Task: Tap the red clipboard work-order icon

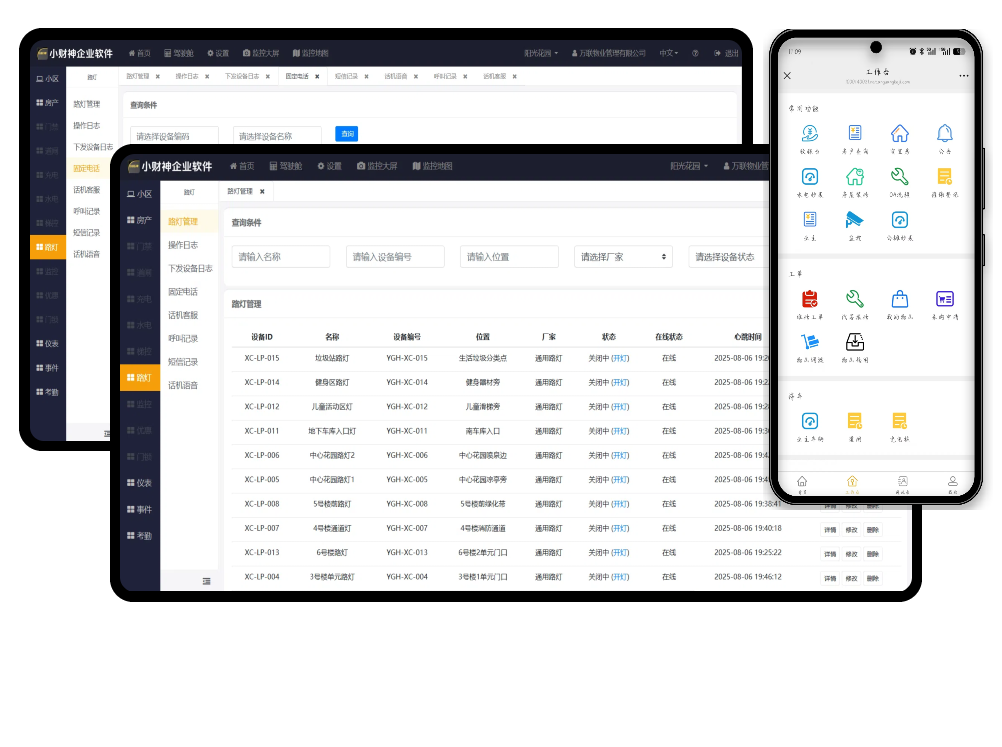Action: tap(810, 299)
